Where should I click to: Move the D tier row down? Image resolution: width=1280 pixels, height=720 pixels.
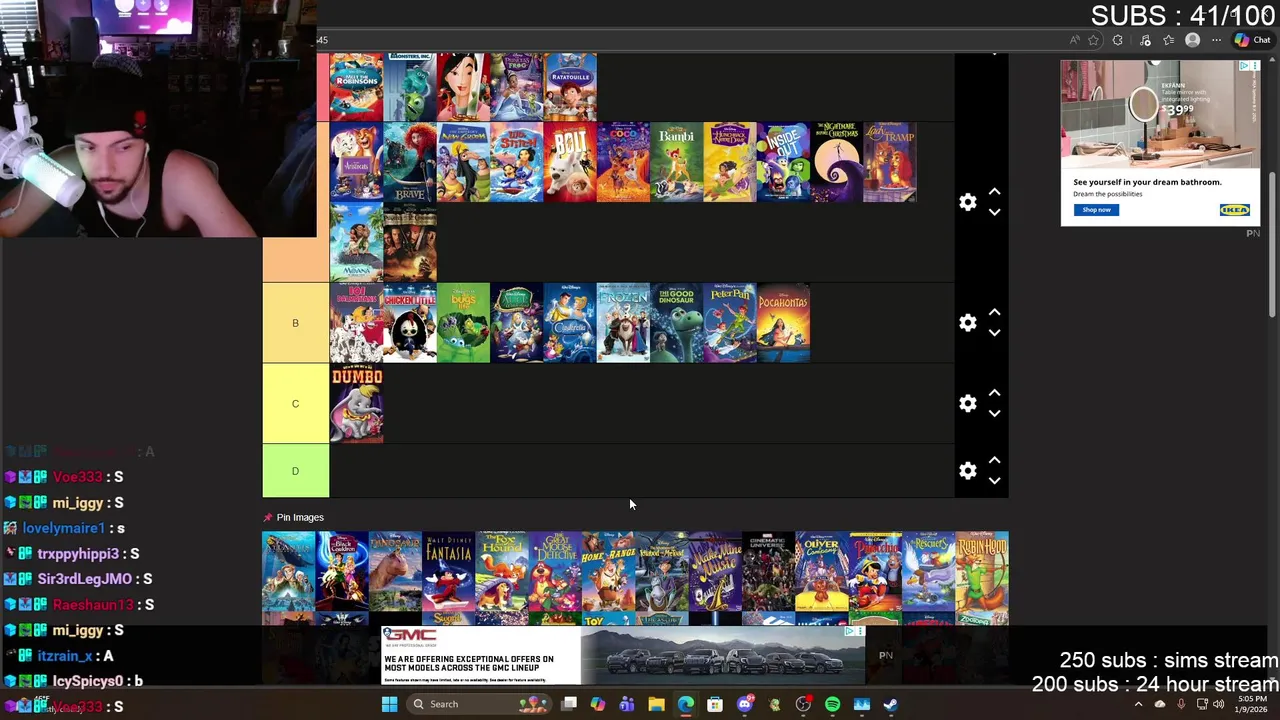994,481
